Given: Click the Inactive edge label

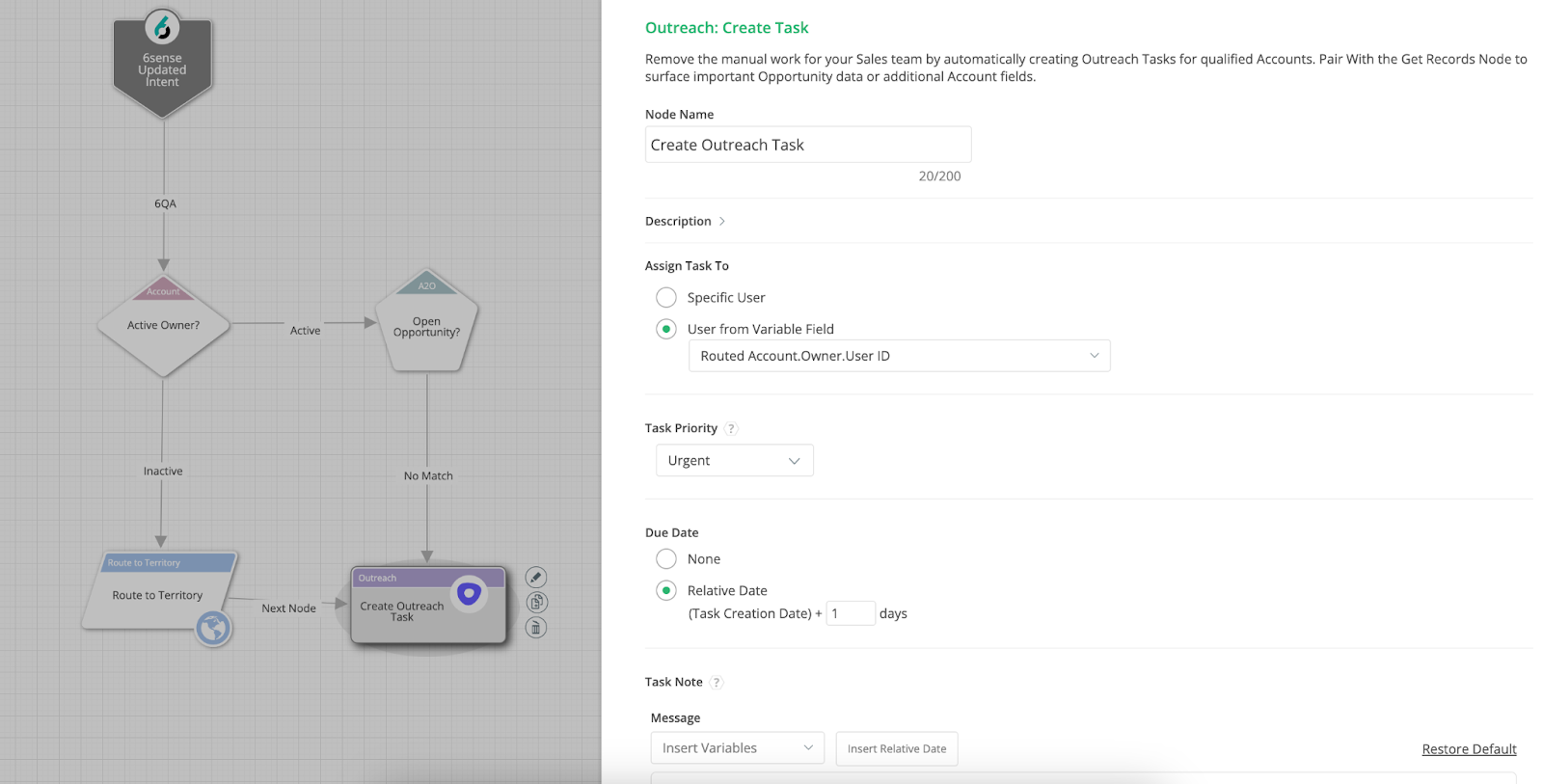Looking at the screenshot, I should (x=163, y=472).
